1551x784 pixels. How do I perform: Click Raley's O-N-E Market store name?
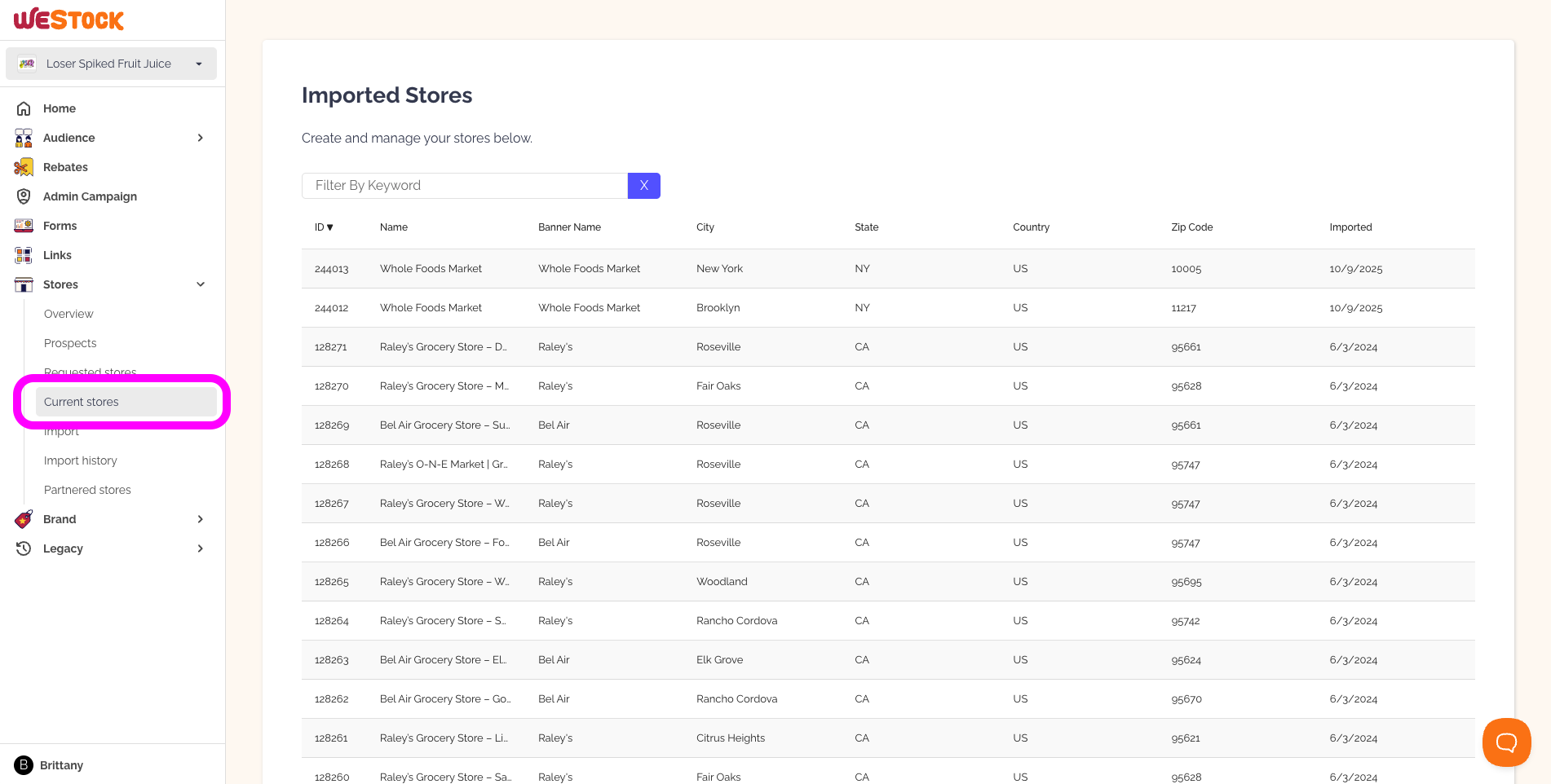coord(444,465)
